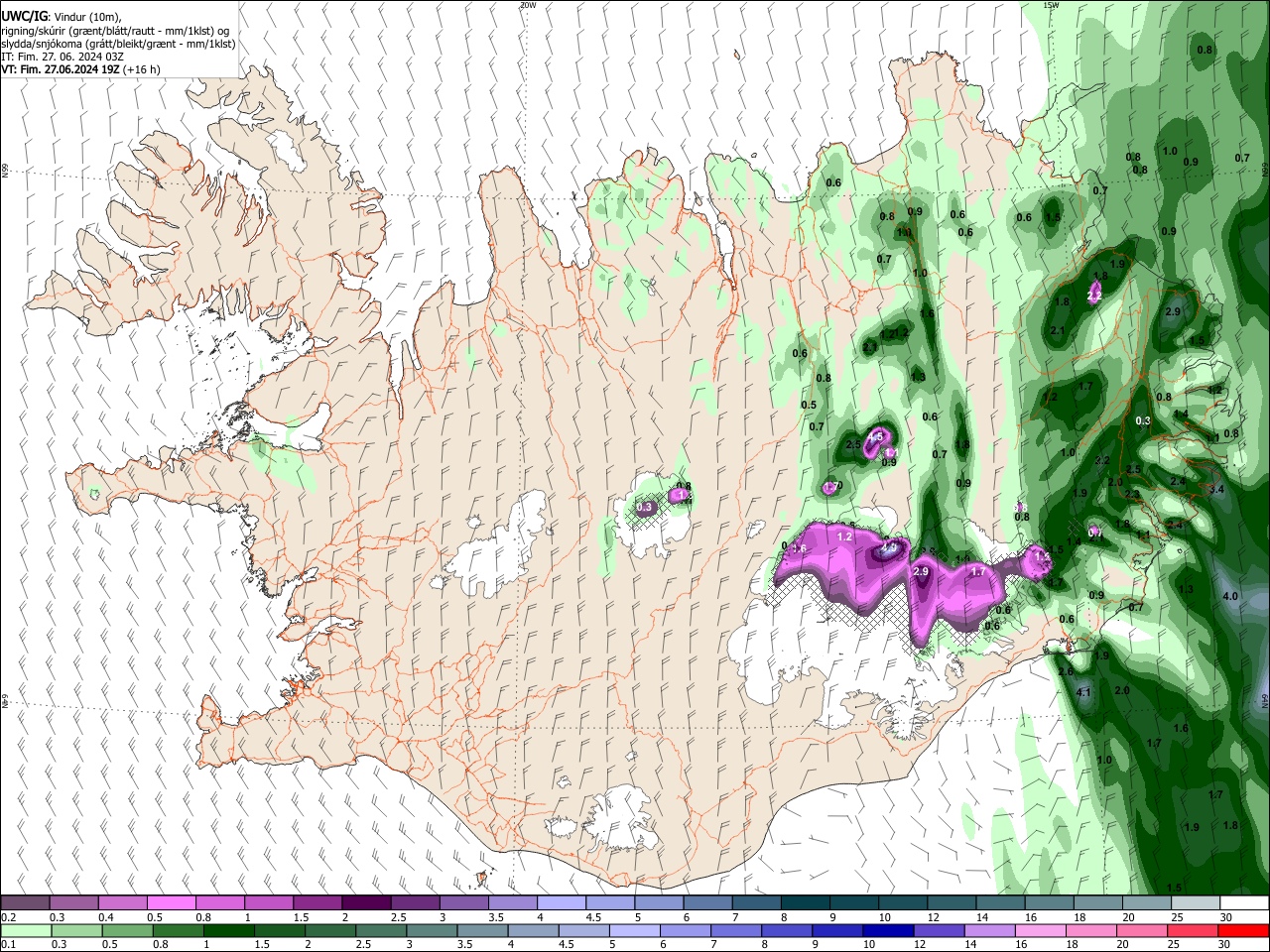
Task: Click the red 25 swatch in lower legend row
Action: [x=1194, y=931]
